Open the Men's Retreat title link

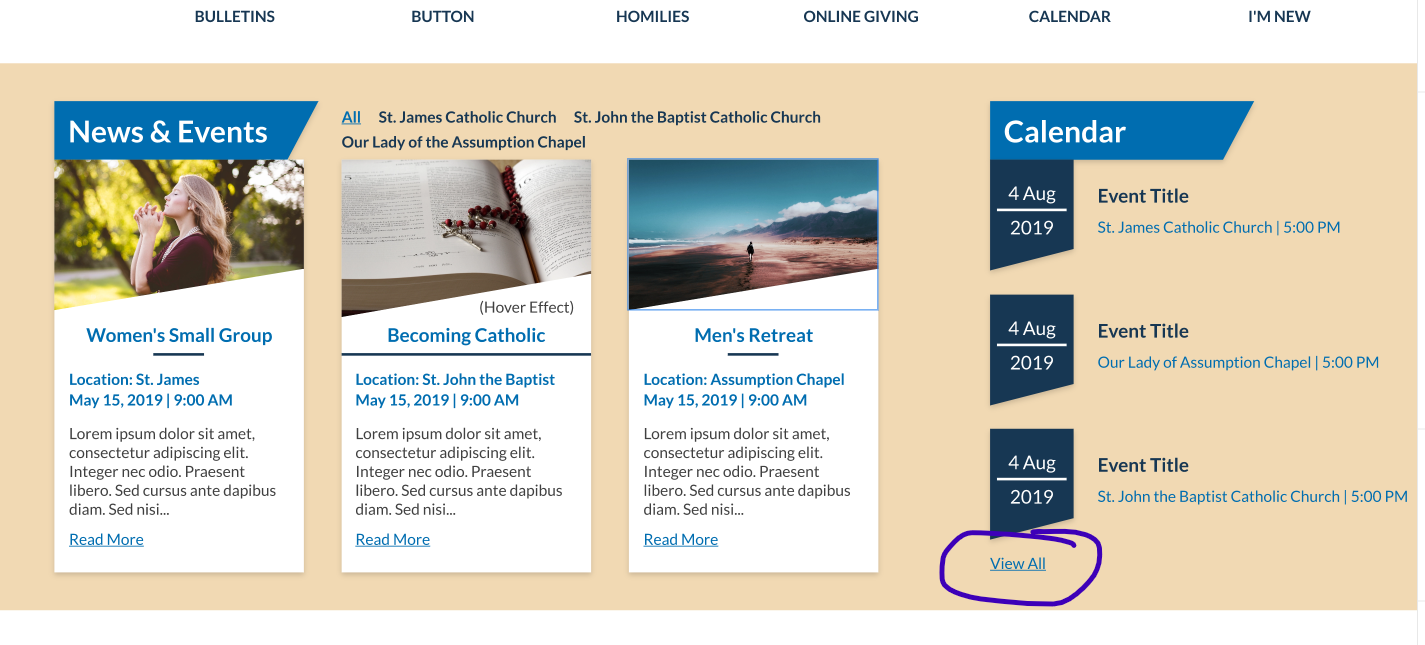(753, 335)
